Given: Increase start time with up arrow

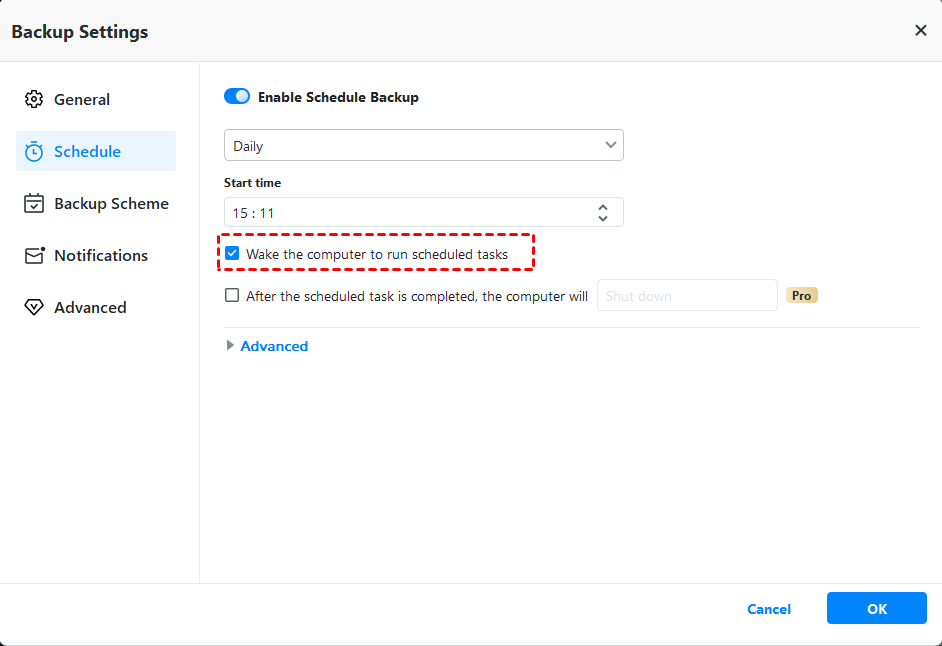Looking at the screenshot, I should point(603,207).
